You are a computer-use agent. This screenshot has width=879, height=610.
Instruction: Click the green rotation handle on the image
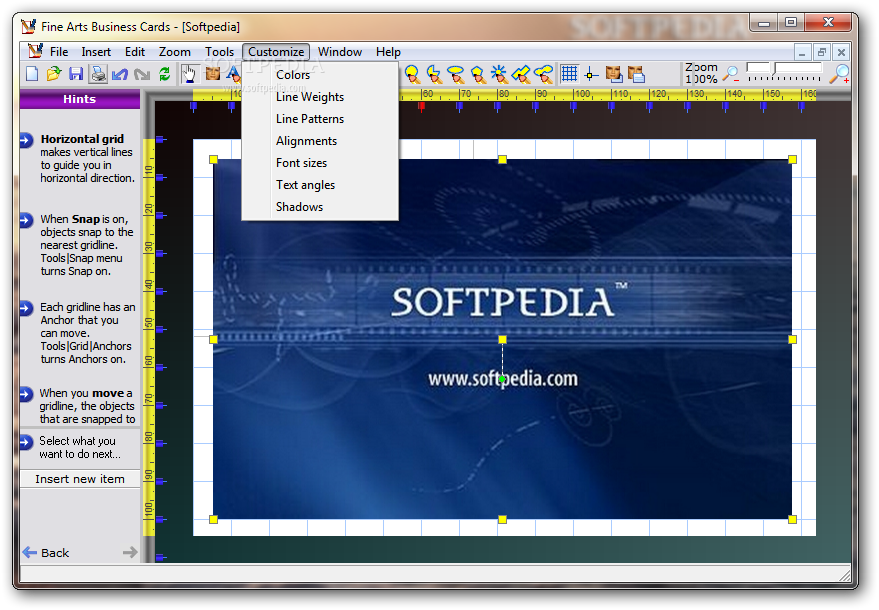502,380
